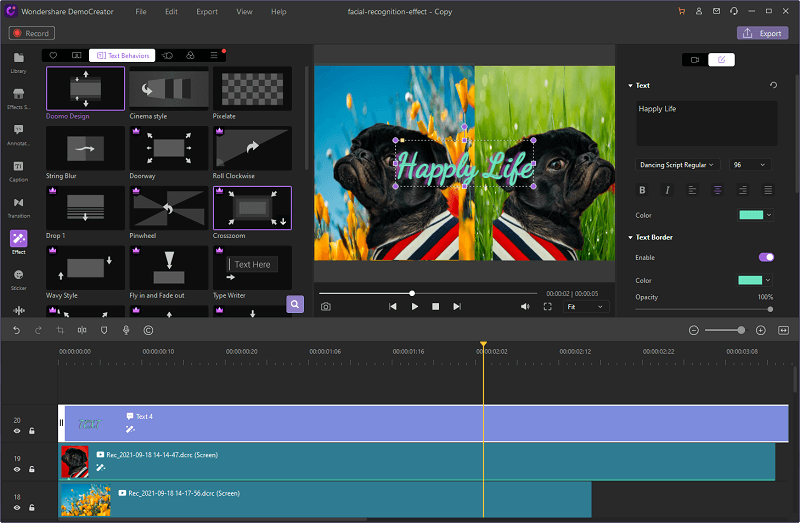
Task: Switch to the video properties tab
Action: [695, 60]
